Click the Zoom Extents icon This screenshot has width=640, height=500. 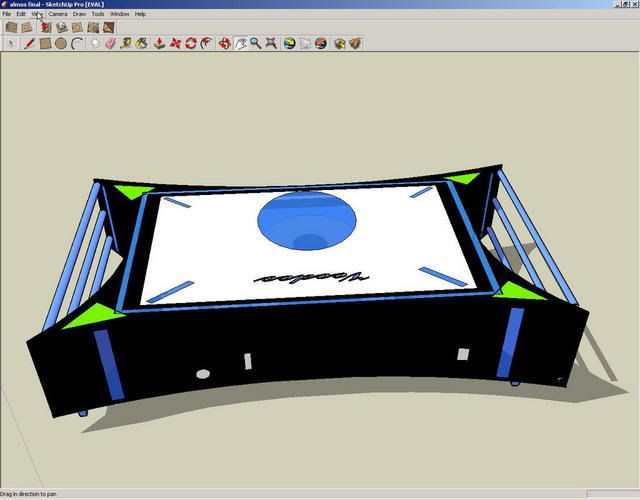[272, 44]
